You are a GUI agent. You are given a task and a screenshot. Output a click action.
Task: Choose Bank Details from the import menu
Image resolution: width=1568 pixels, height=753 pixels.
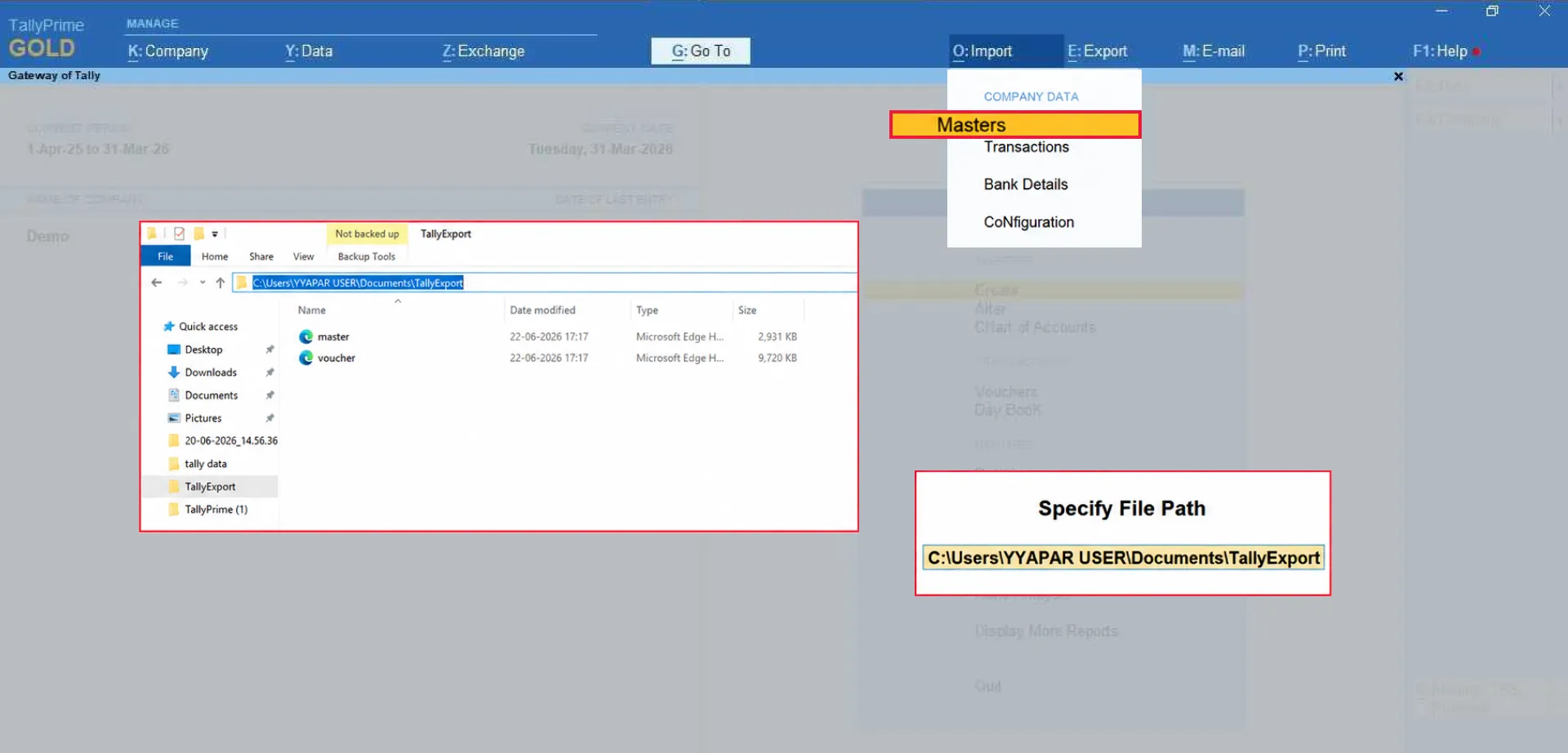pyautogui.click(x=1026, y=185)
